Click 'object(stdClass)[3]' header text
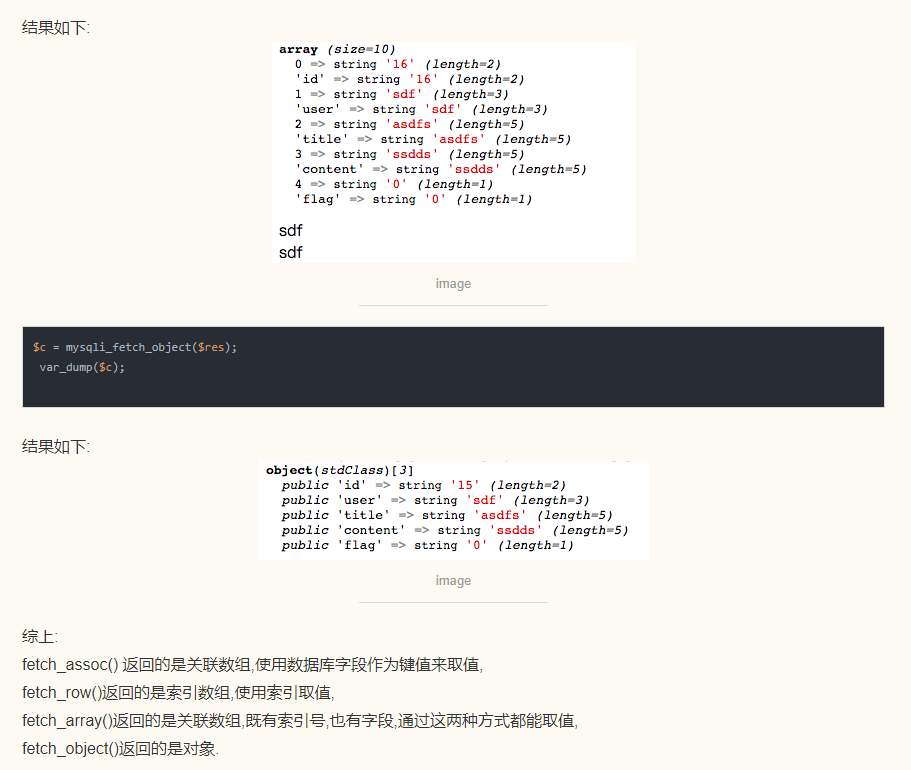 click(x=339, y=470)
